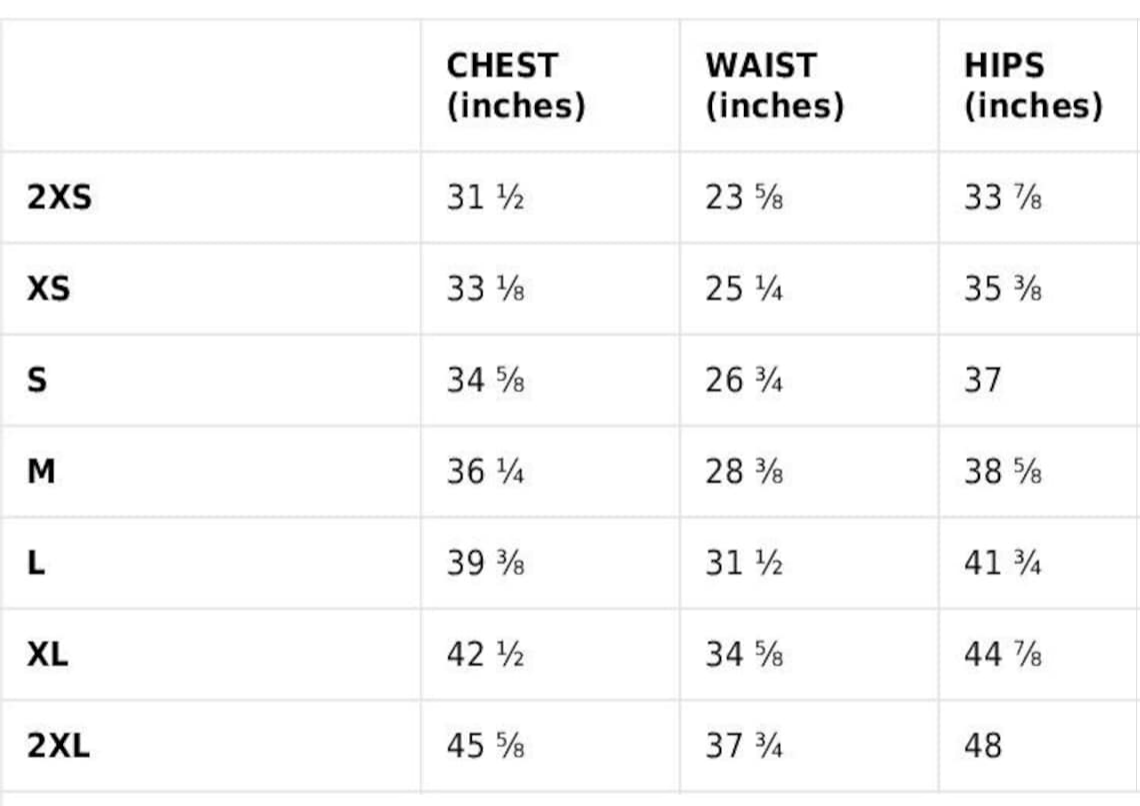Viewport: 1140px width, 806px height.
Task: Click the CHEST (inches) column header
Action: pyautogui.click(x=515, y=86)
